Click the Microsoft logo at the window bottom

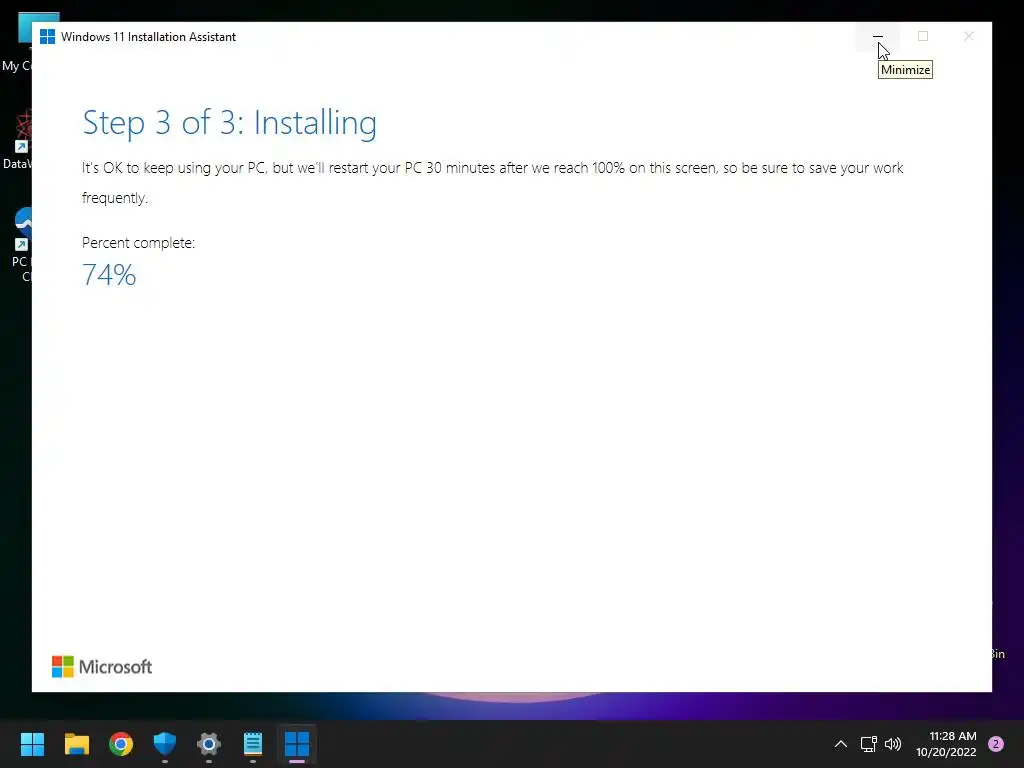point(102,667)
